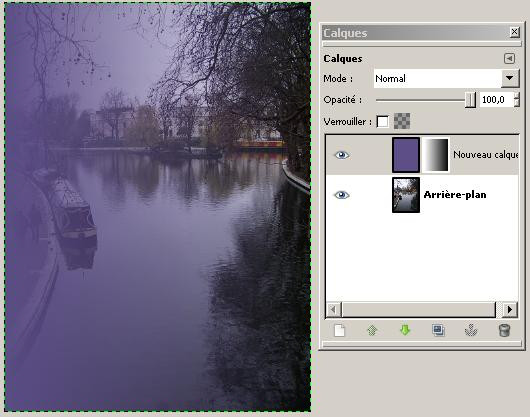Click the opacity value field 100,0
Viewport: 530px width, 417px height.
click(x=497, y=100)
